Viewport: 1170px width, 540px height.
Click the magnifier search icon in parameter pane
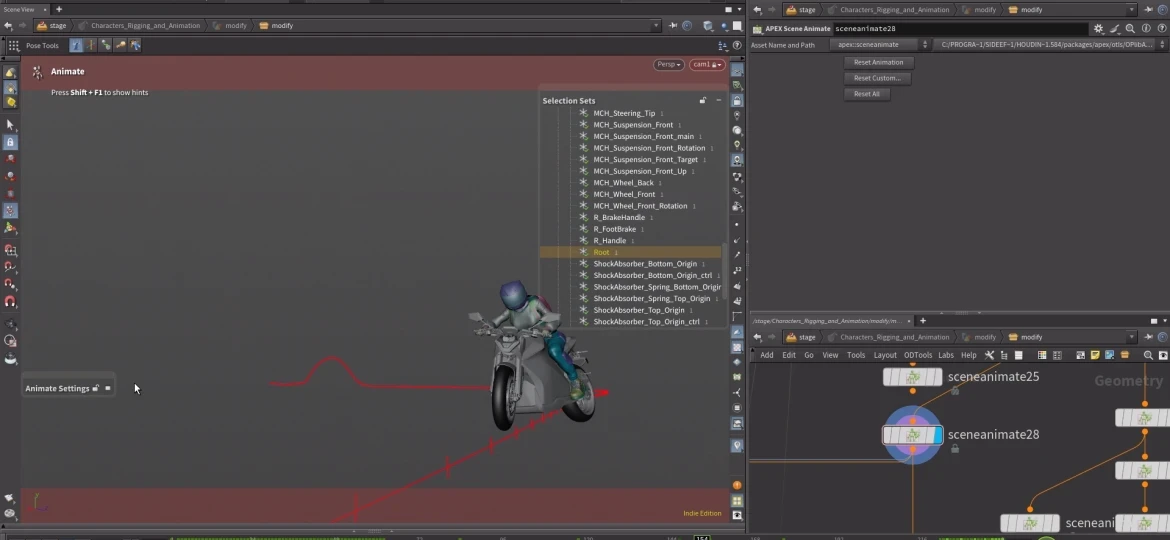pyautogui.click(x=1130, y=28)
